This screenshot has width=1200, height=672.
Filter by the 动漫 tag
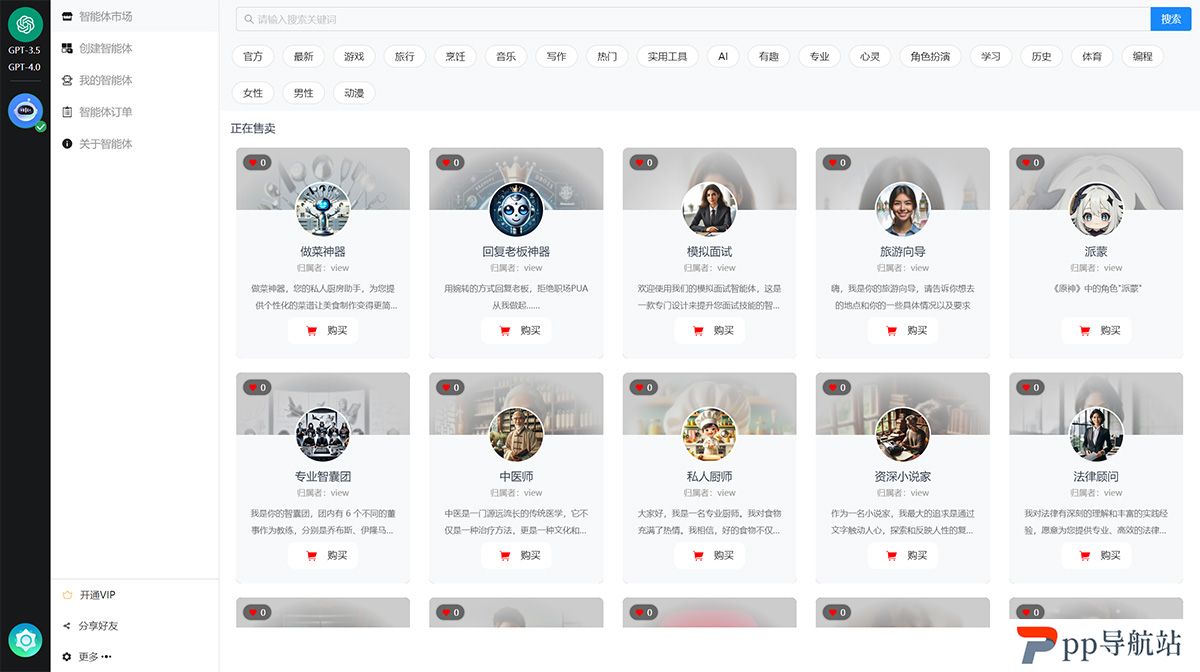click(354, 93)
